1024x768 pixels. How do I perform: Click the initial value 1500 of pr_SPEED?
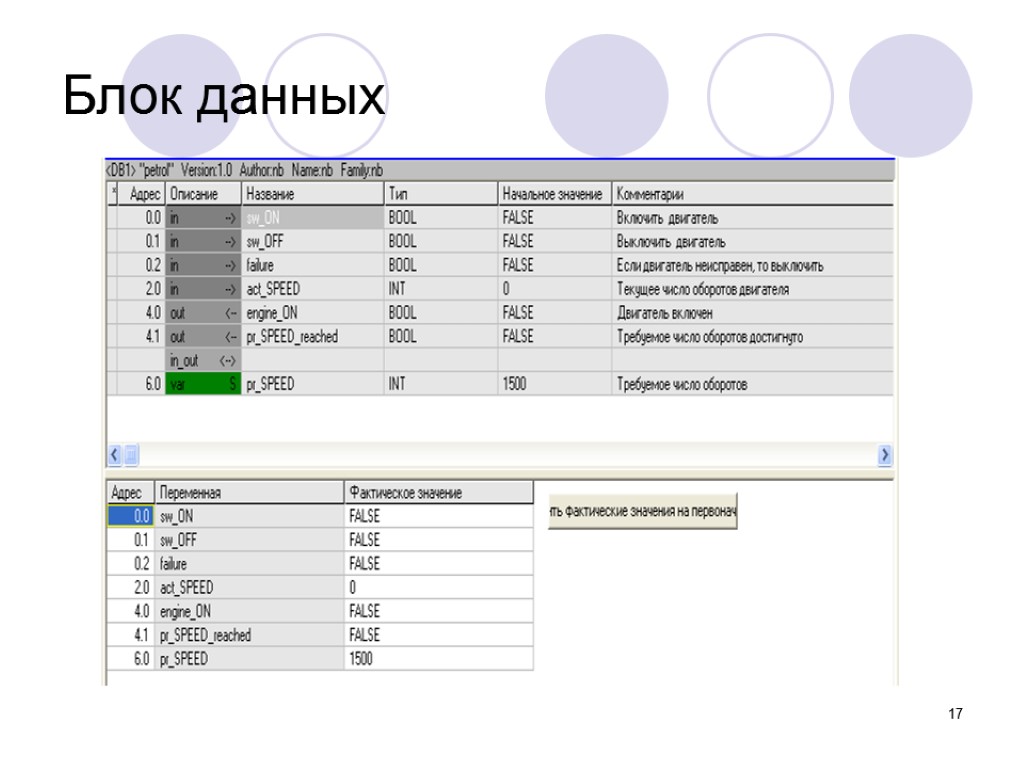click(554, 384)
